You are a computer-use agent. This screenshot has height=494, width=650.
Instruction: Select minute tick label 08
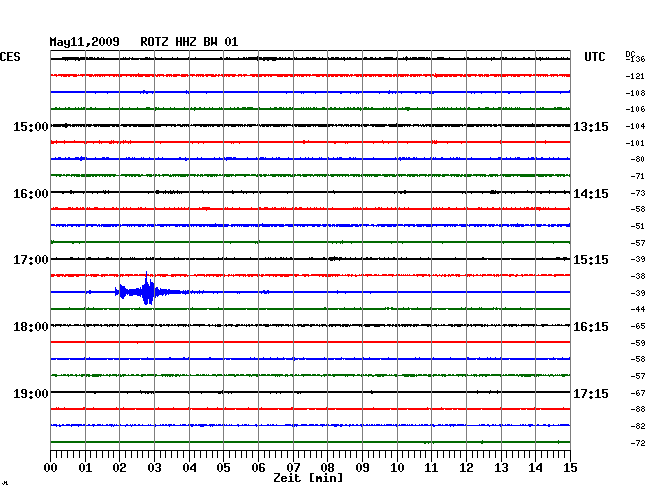coord(327,468)
